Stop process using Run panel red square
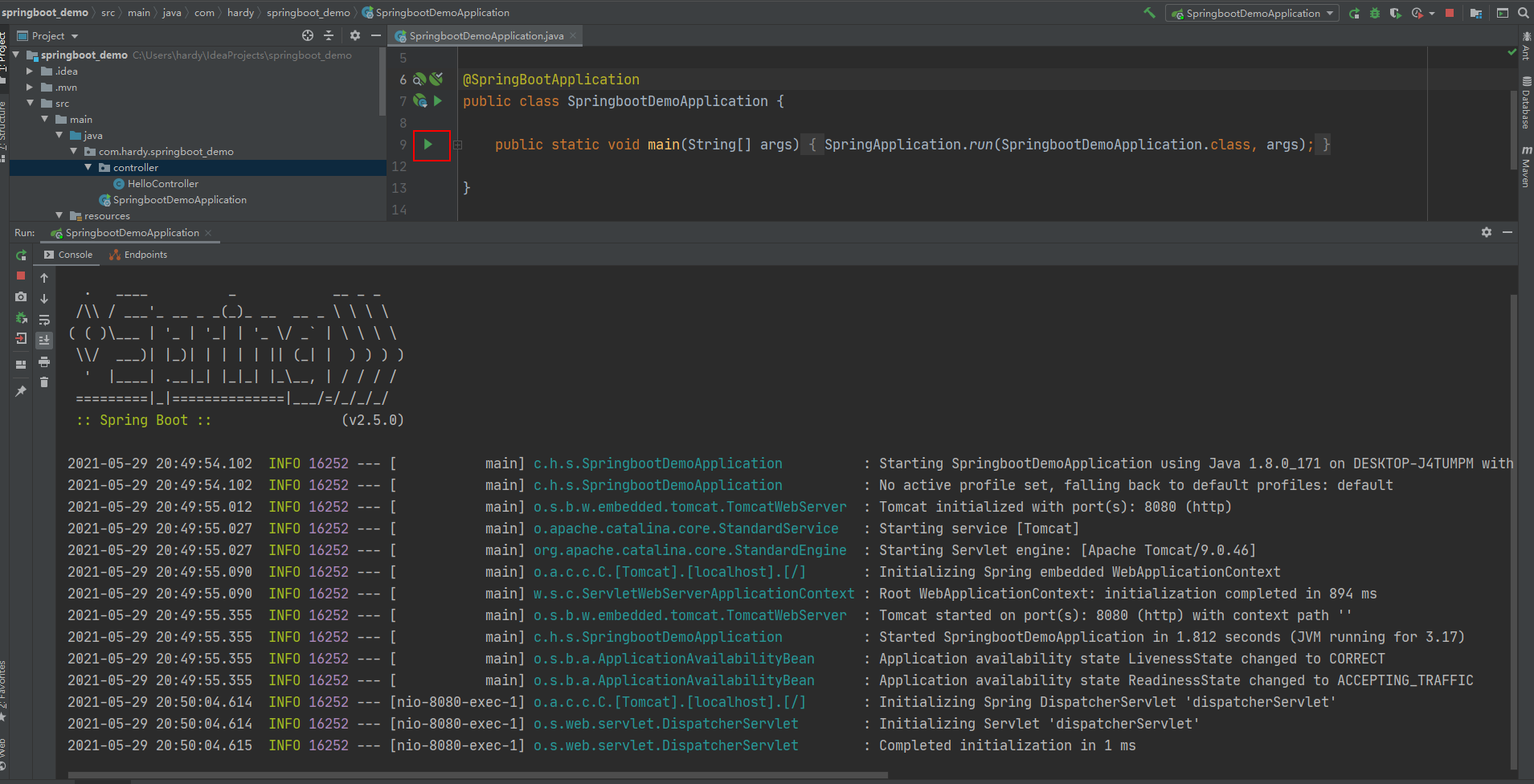The width and height of the screenshot is (1534, 784). [x=21, y=276]
